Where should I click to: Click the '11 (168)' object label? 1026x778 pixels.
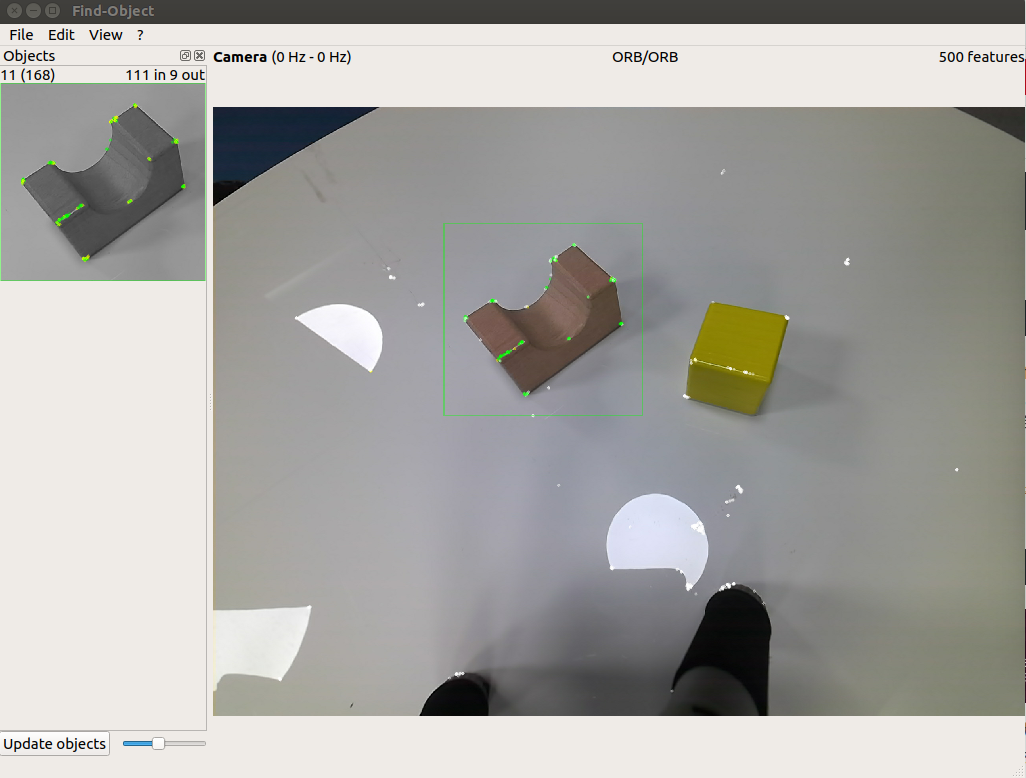28,75
